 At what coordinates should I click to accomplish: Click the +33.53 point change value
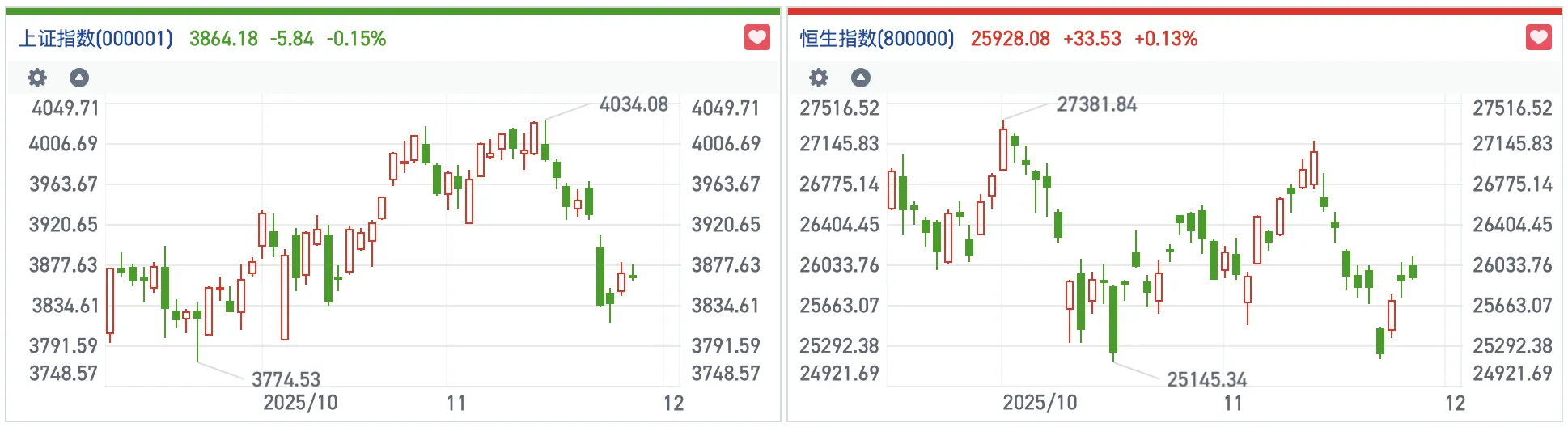pos(1091,39)
